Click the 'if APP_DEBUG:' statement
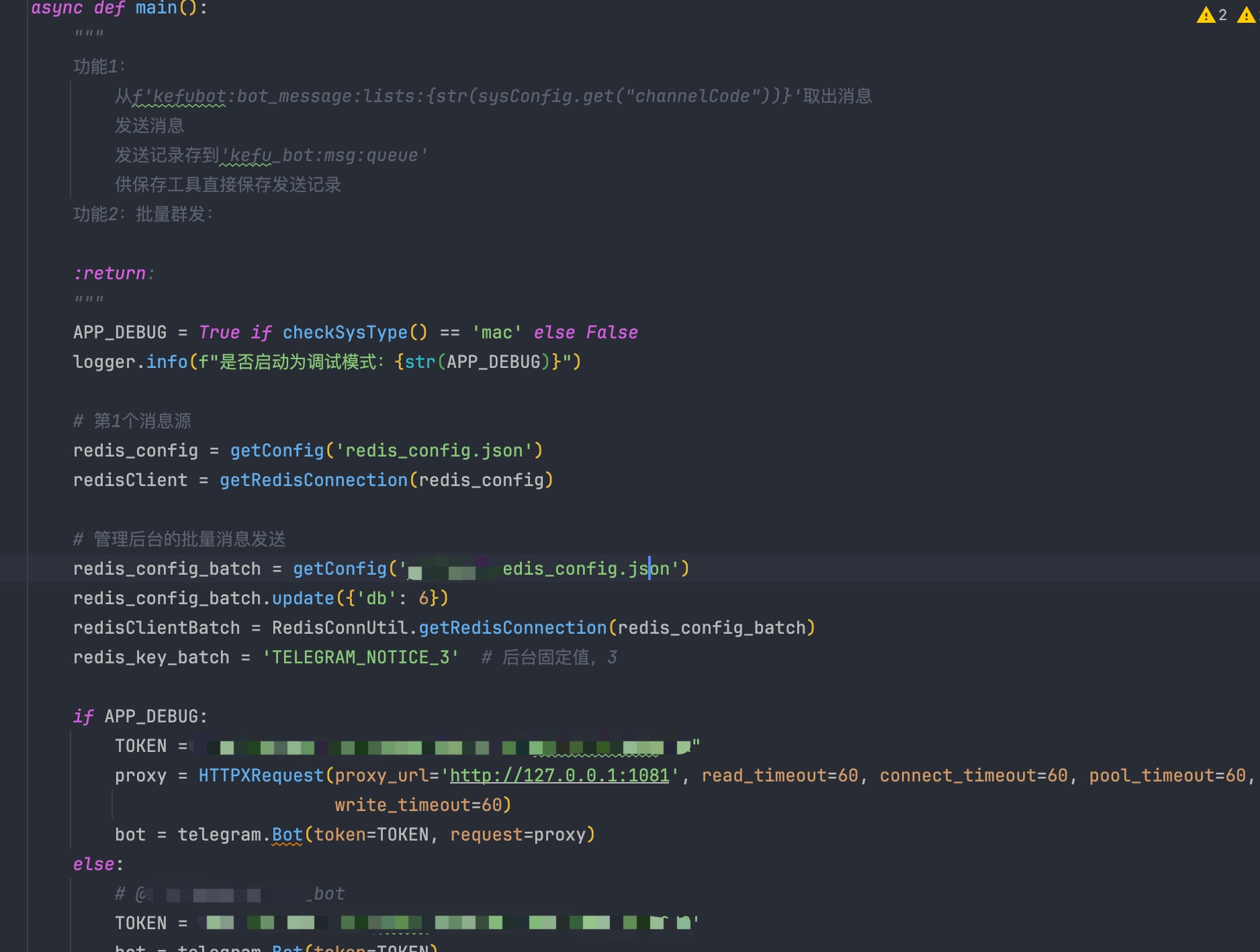Image resolution: width=1260 pixels, height=952 pixels. click(x=140, y=716)
